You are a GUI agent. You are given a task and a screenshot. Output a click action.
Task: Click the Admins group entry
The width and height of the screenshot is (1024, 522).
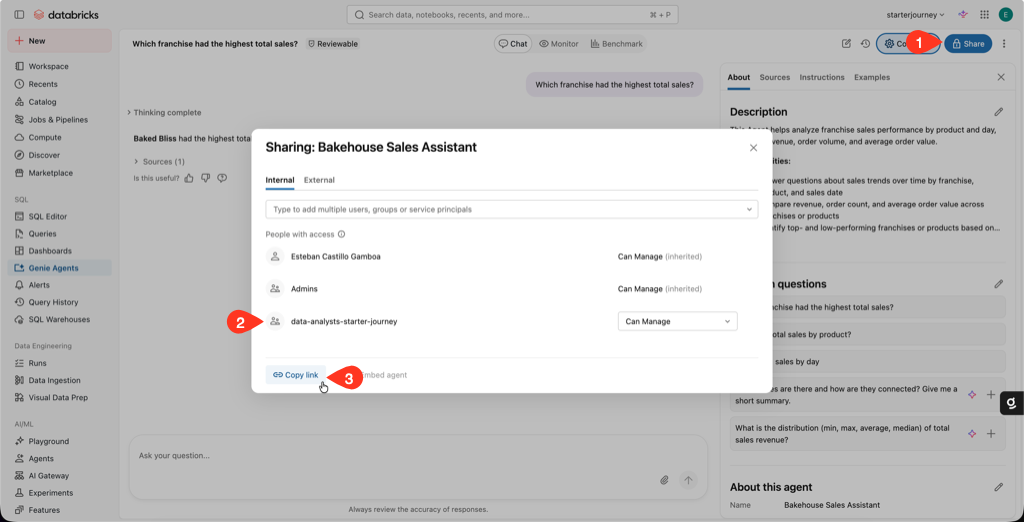point(304,289)
